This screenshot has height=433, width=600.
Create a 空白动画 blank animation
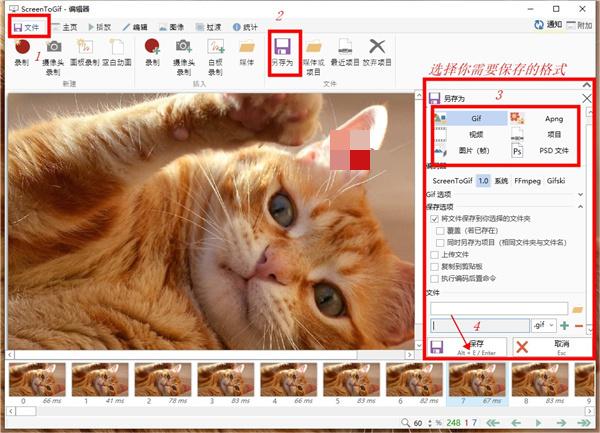[117, 52]
